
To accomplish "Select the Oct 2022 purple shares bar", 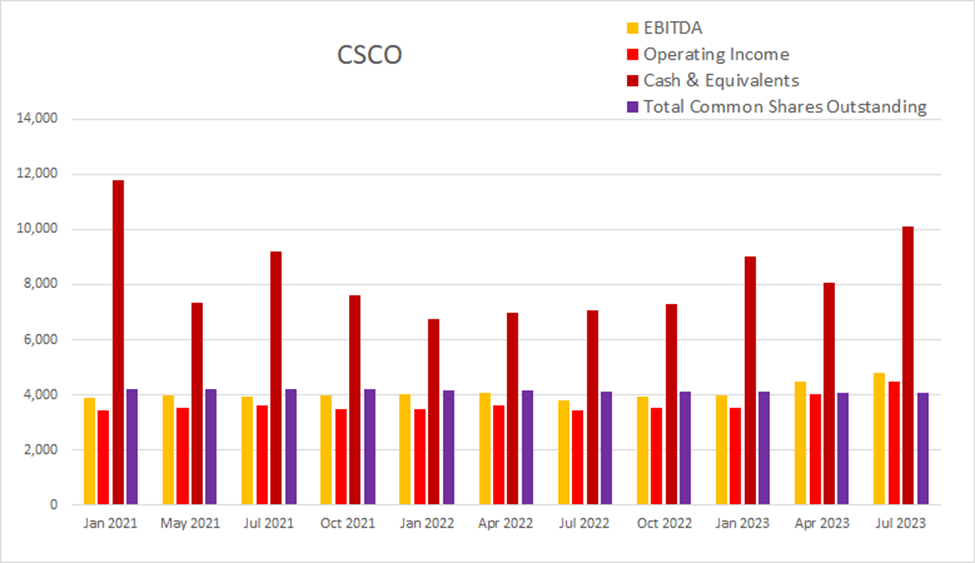I will (685, 448).
